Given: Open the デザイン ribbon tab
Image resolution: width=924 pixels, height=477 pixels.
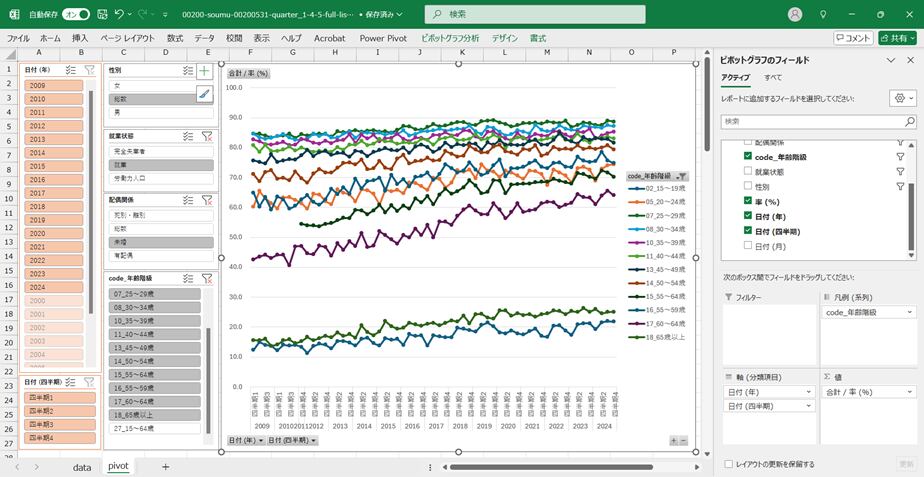Looking at the screenshot, I should tap(505, 38).
